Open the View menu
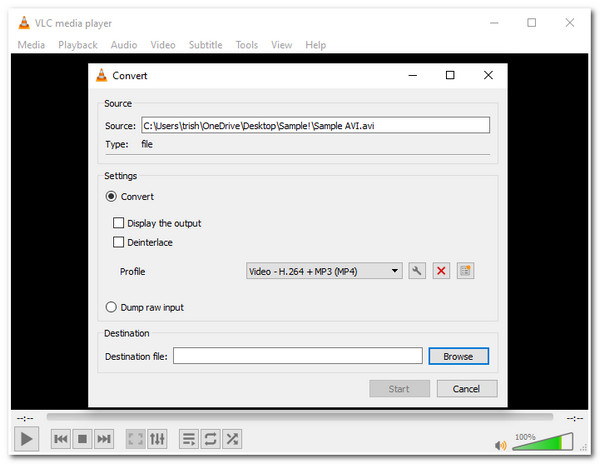 tap(282, 45)
